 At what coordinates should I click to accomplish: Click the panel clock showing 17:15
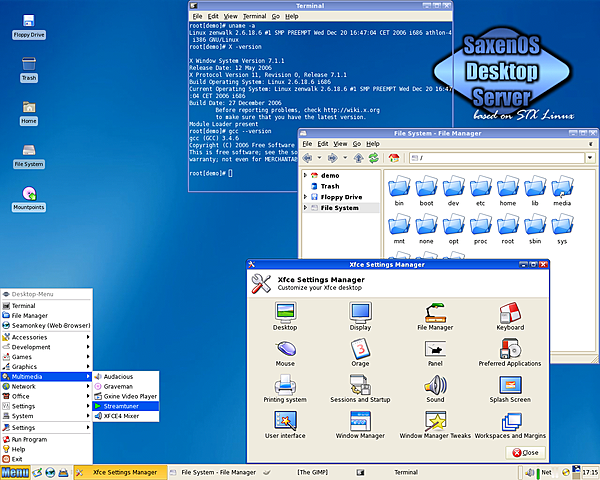click(x=590, y=473)
